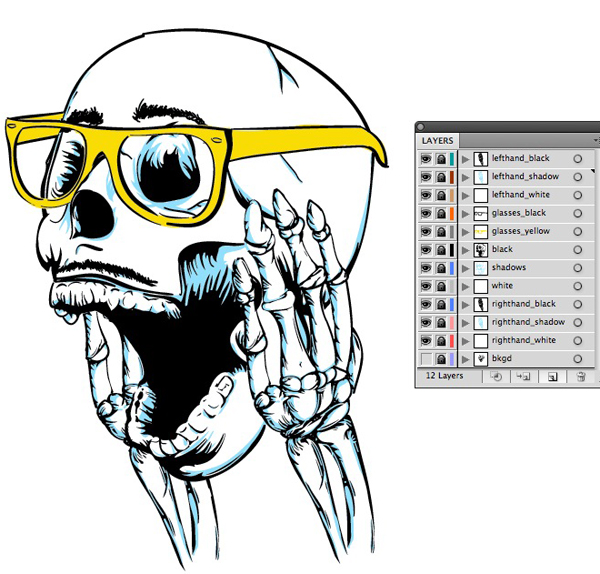
Task: Click the black layer thumbnail
Action: coord(481,250)
